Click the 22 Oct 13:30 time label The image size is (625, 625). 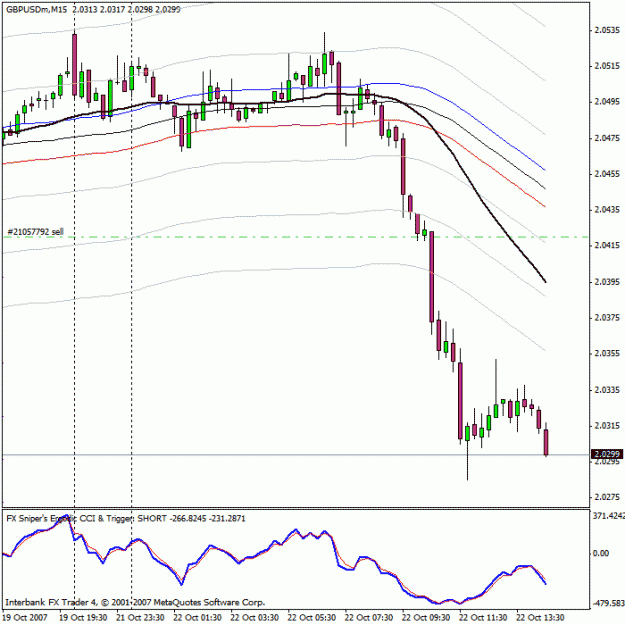pyautogui.click(x=540, y=617)
